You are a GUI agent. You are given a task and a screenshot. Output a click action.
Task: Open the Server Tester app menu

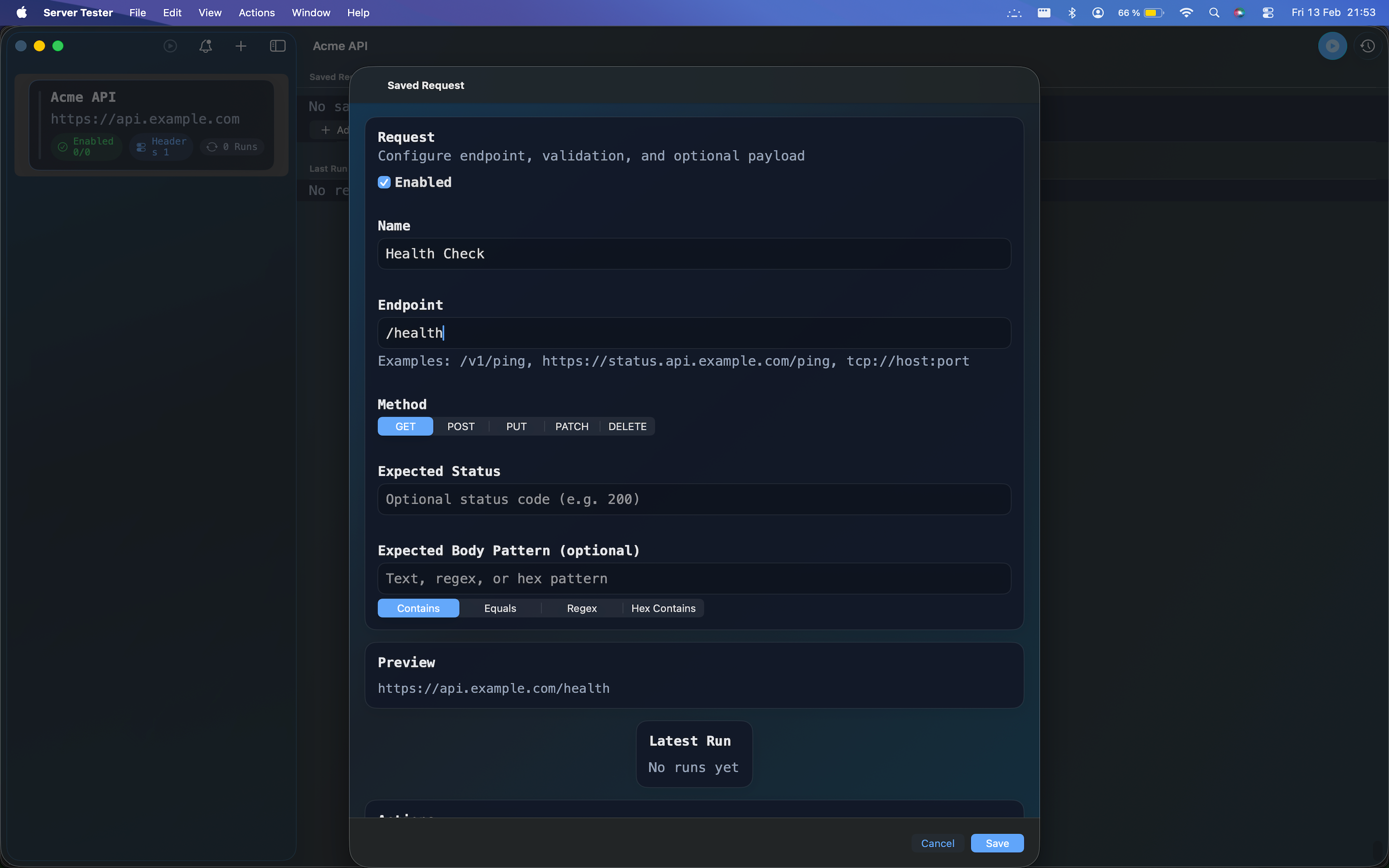tap(78, 13)
